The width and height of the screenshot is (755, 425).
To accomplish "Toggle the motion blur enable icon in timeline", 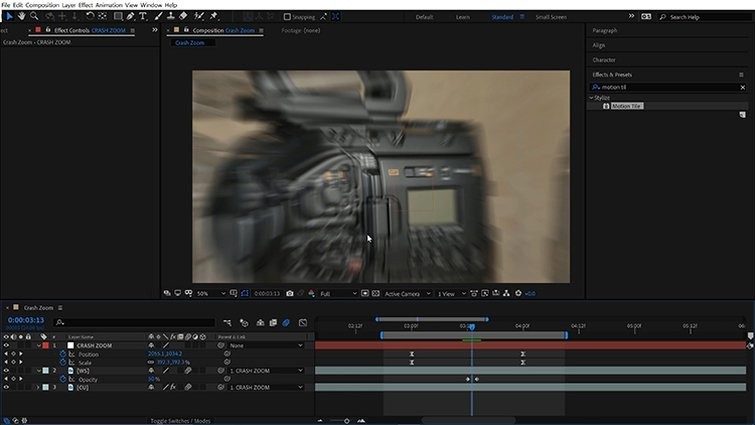I will point(286,322).
